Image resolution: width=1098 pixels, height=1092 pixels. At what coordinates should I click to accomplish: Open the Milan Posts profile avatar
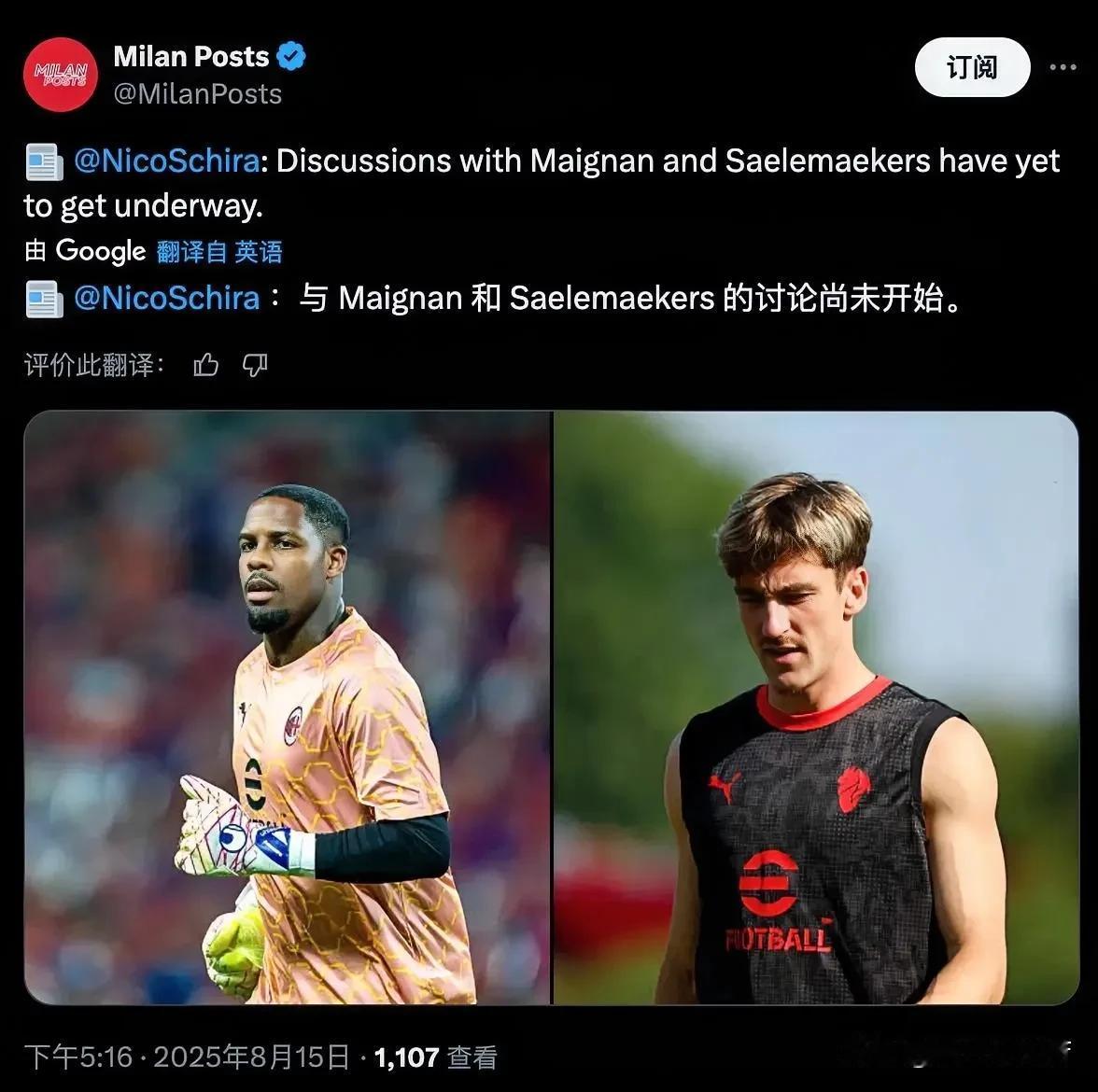[60, 75]
